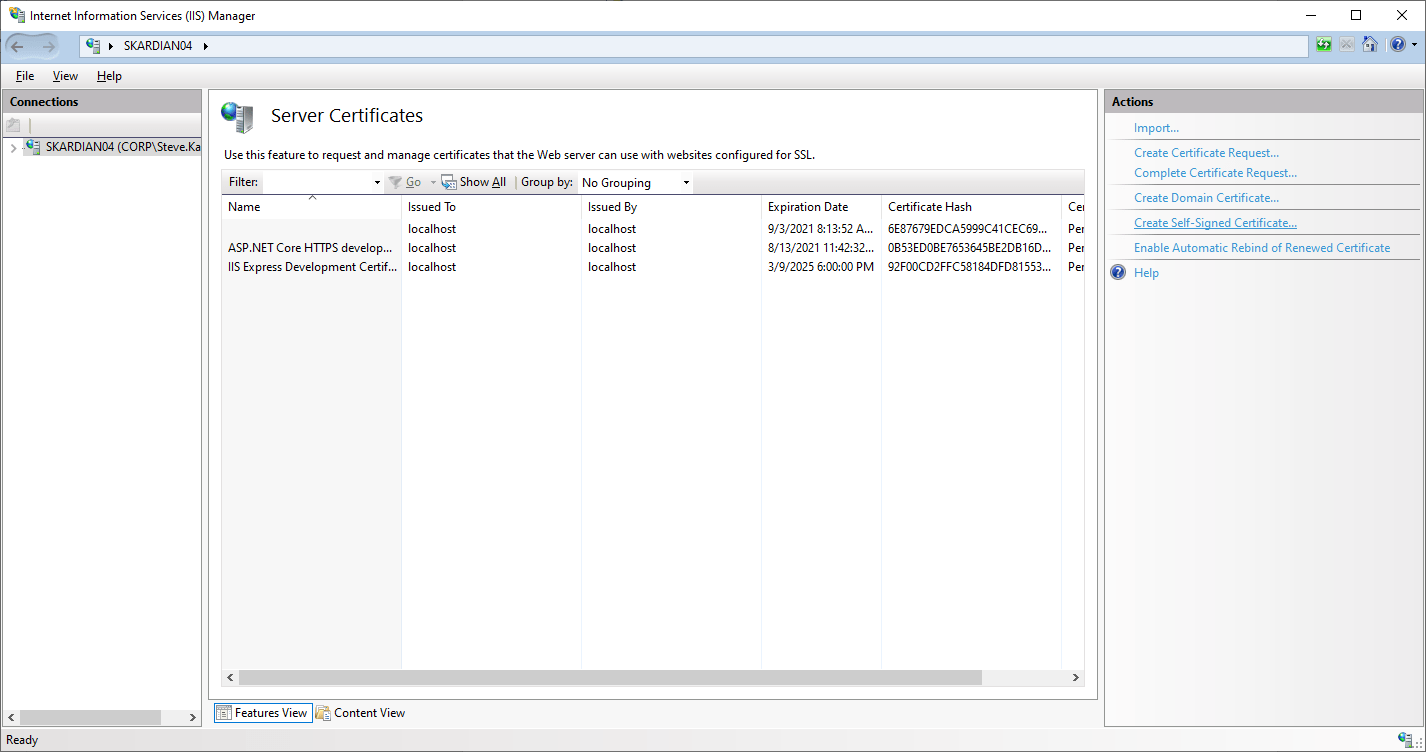This screenshot has height=752, width=1426.
Task: Open the Go button dropdown arrow
Action: tap(433, 183)
